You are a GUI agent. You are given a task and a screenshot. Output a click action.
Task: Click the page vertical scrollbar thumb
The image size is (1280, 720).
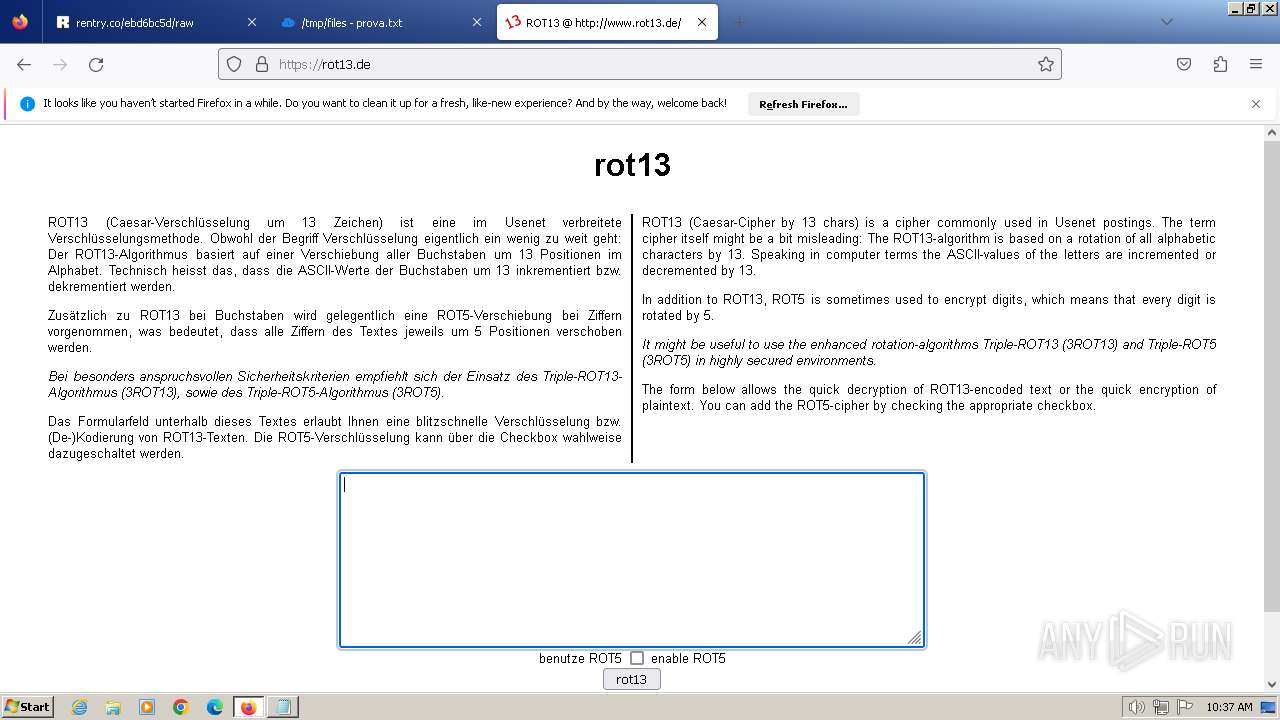click(x=1272, y=375)
